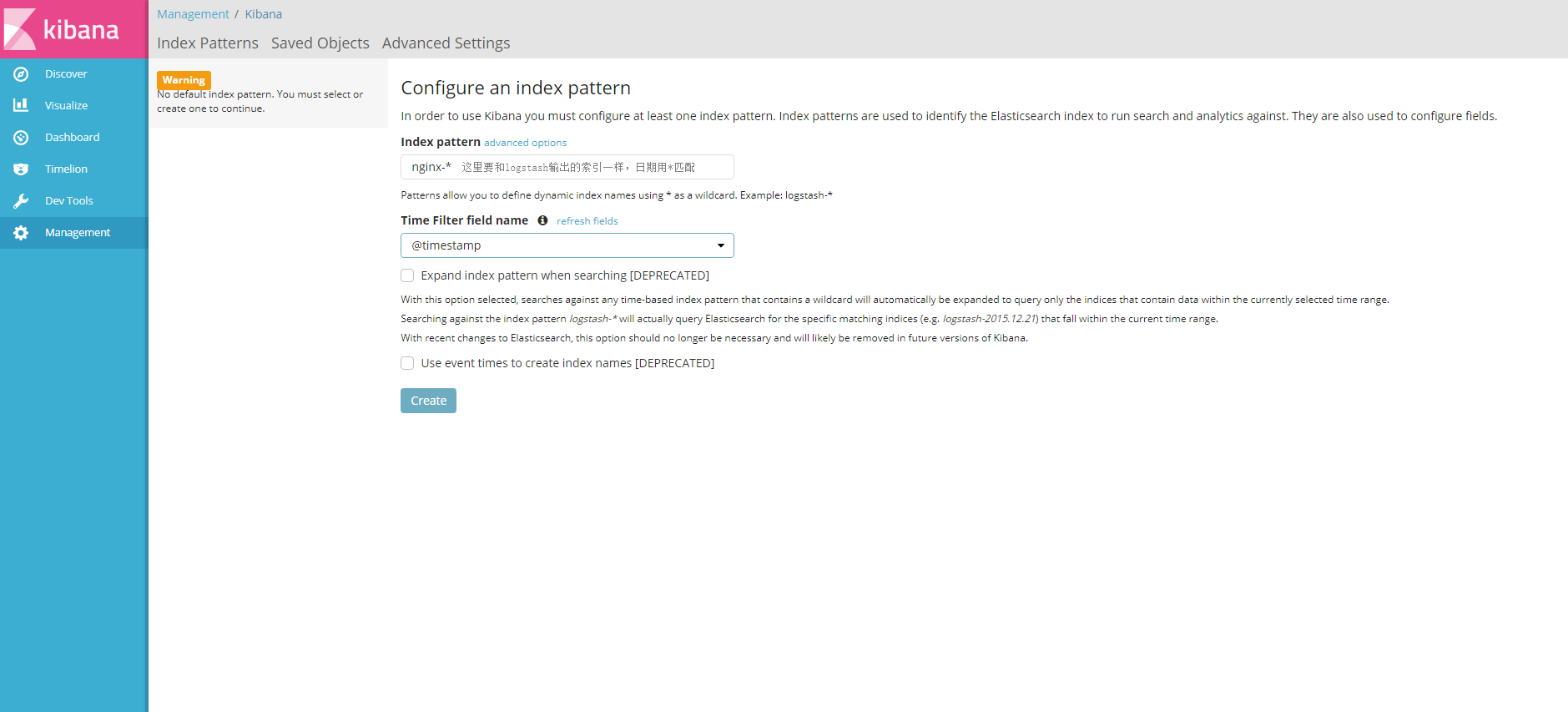
Task: Open Discover via compass icon
Action: (21, 74)
